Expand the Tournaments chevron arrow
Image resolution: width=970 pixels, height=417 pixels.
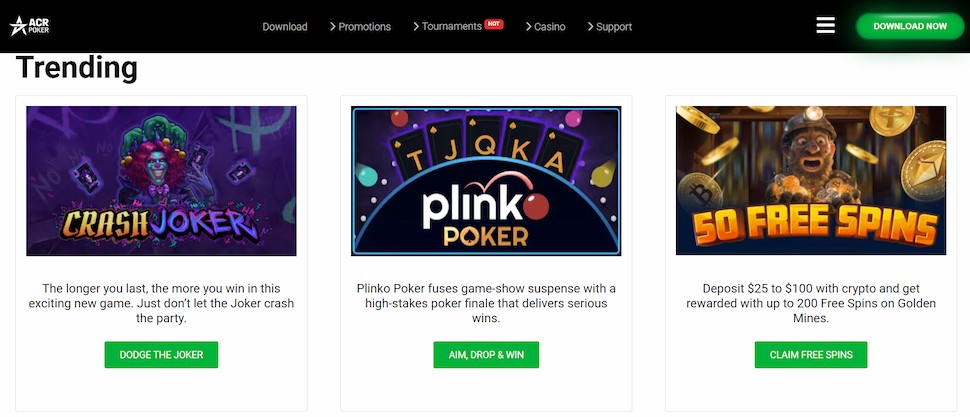click(416, 27)
